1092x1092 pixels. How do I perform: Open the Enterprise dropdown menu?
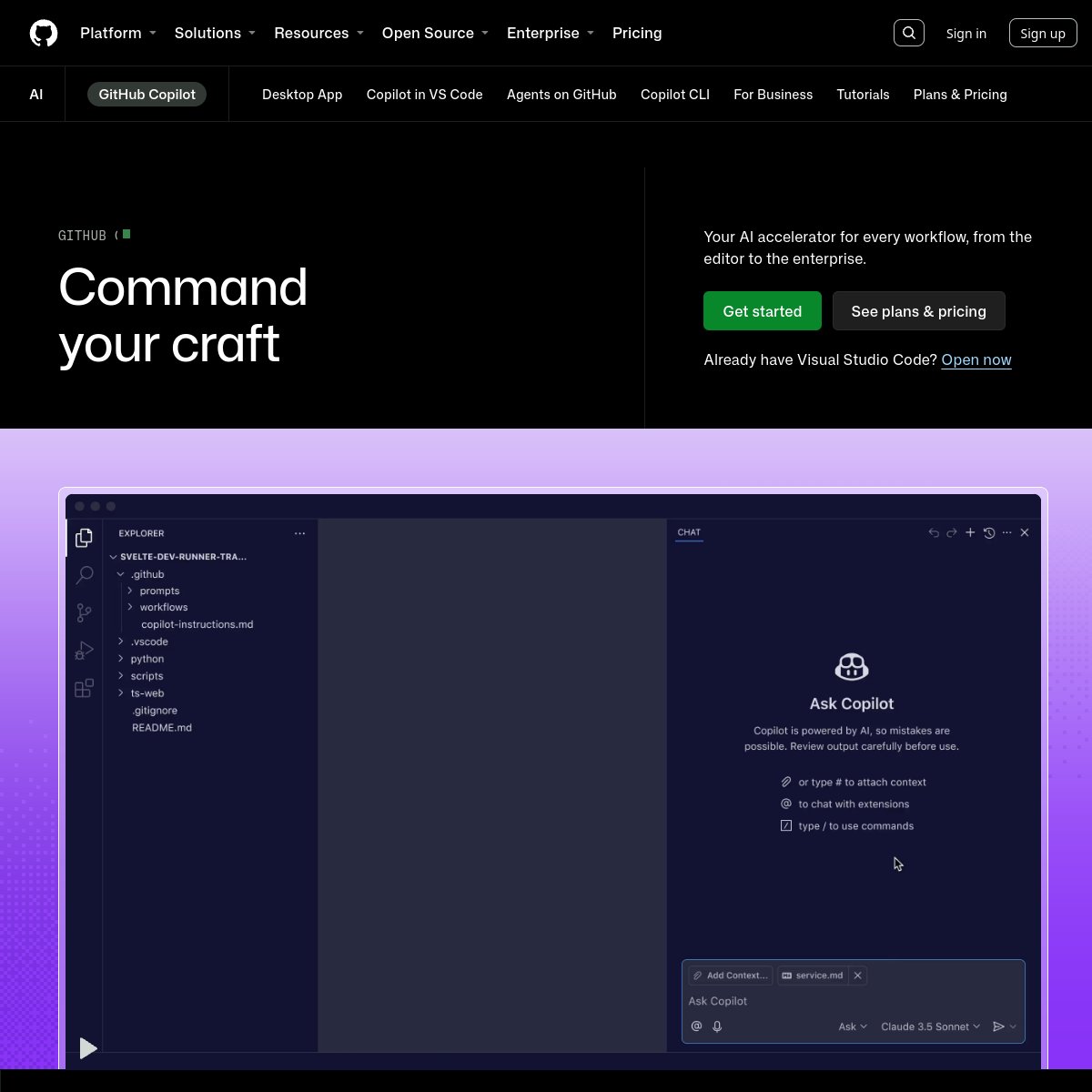pyautogui.click(x=551, y=33)
